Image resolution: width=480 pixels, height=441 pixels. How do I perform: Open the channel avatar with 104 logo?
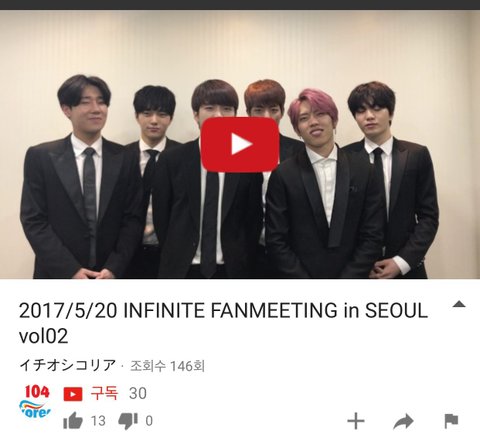click(35, 402)
